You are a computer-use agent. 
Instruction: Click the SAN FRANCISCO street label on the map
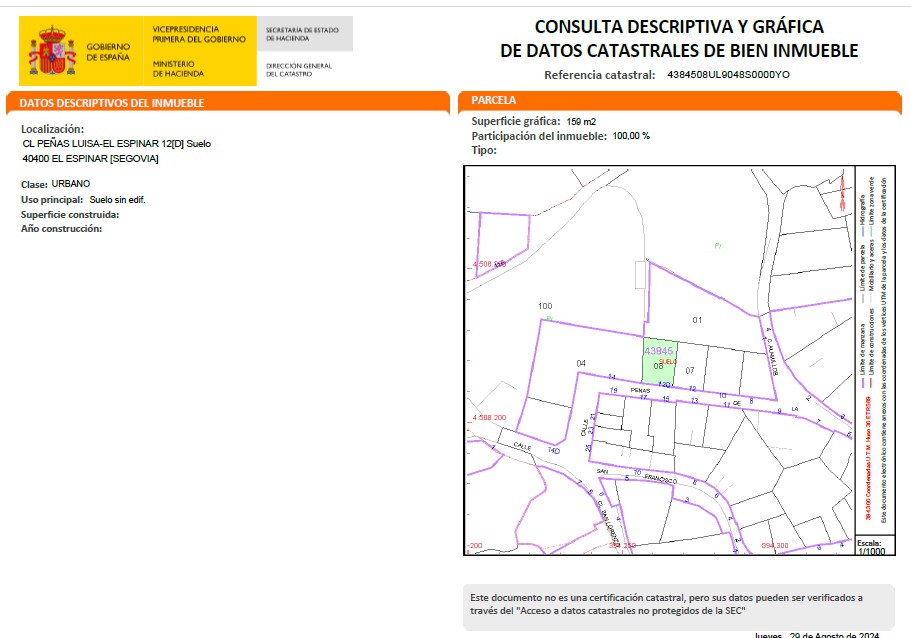[x=637, y=476]
